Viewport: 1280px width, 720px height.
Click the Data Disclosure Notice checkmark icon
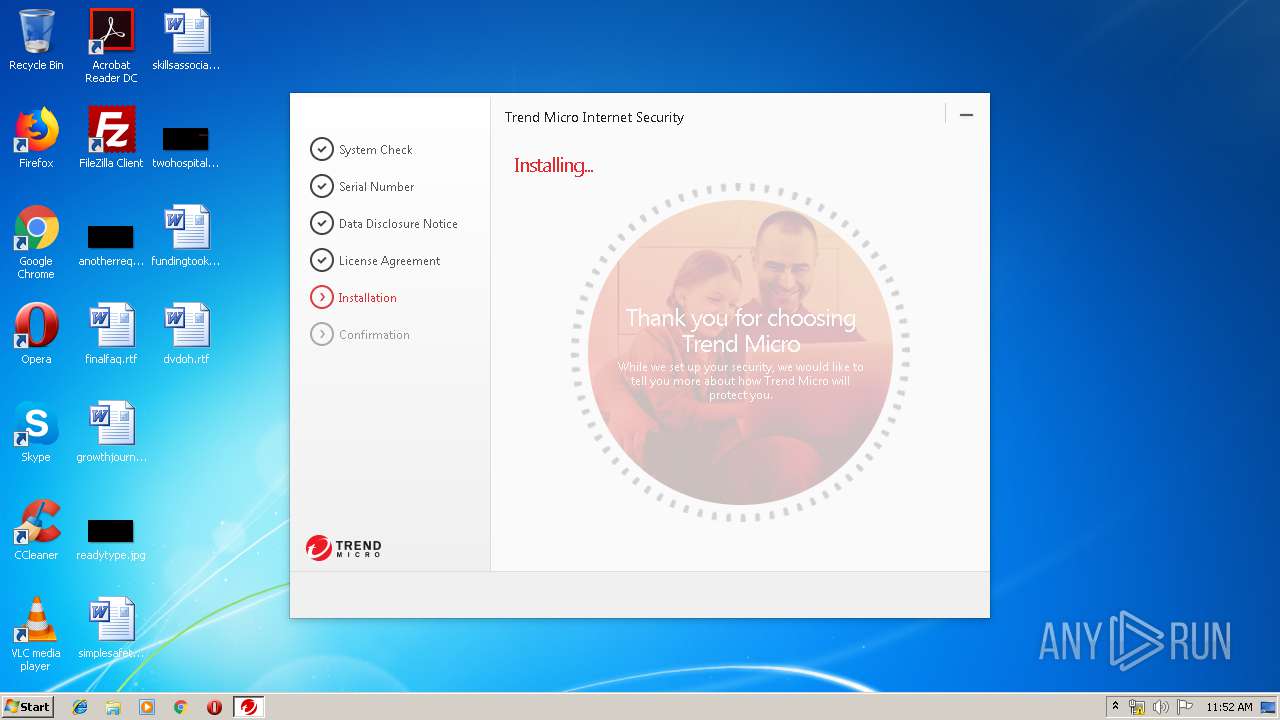coord(321,223)
